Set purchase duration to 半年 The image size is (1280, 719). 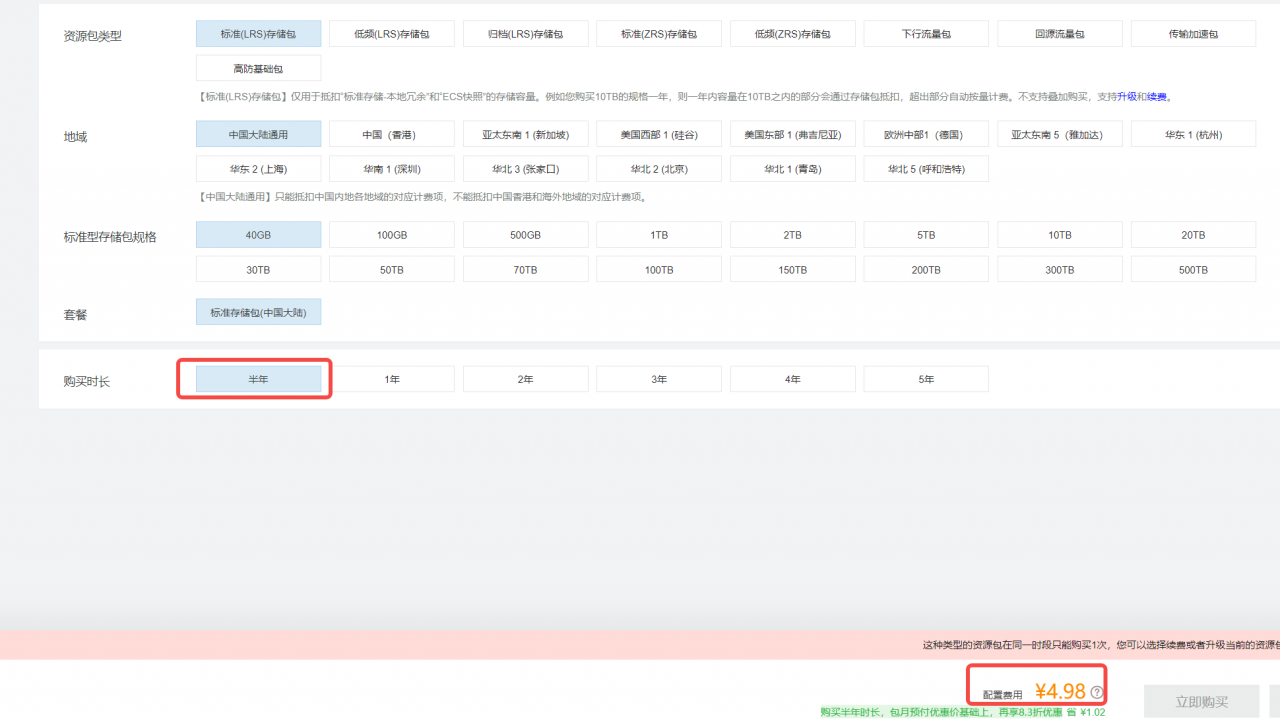(x=258, y=379)
